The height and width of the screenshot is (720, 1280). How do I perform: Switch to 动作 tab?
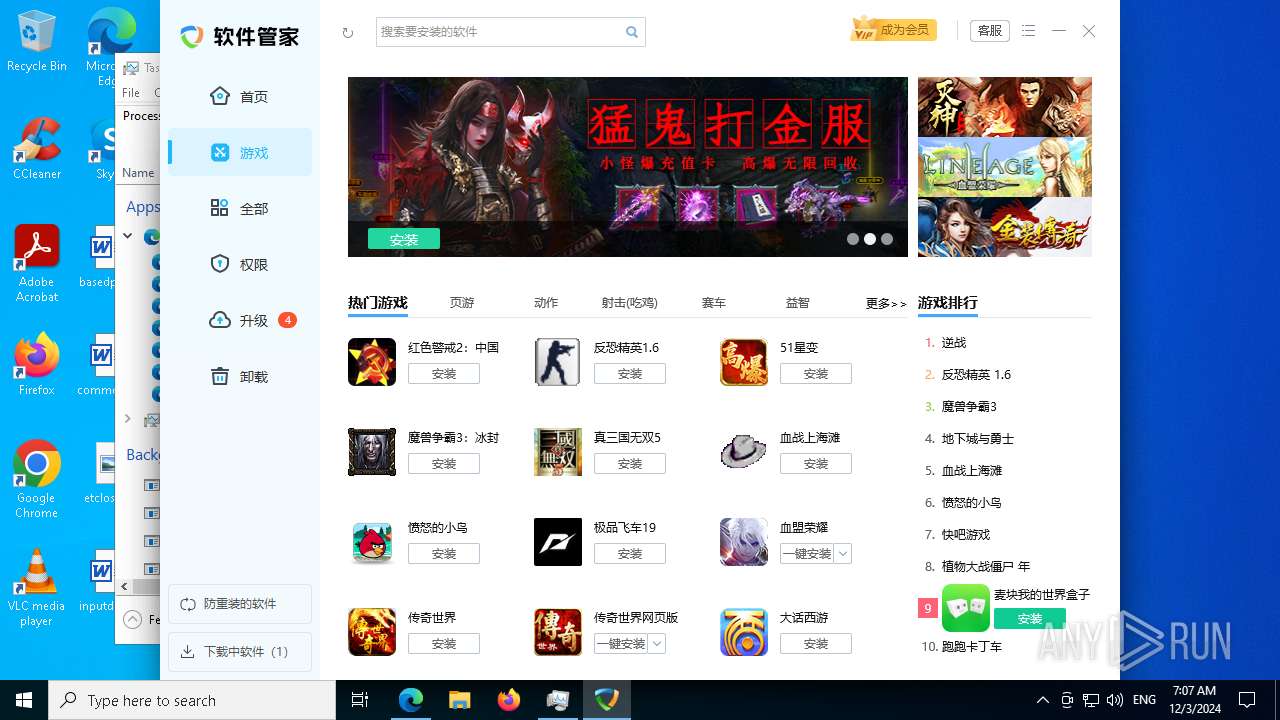click(x=546, y=303)
